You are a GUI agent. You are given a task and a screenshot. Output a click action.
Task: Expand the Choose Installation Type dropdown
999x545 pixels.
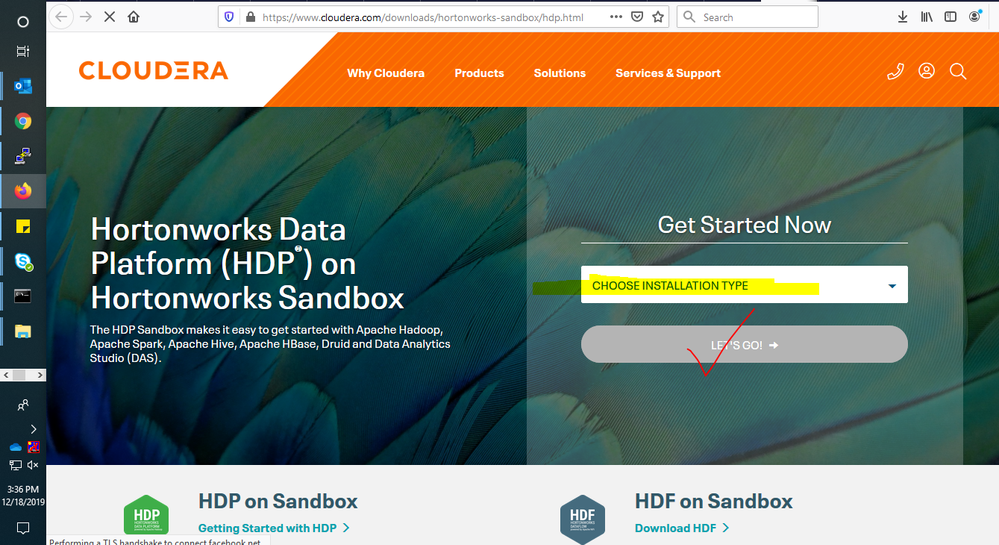[744, 285]
